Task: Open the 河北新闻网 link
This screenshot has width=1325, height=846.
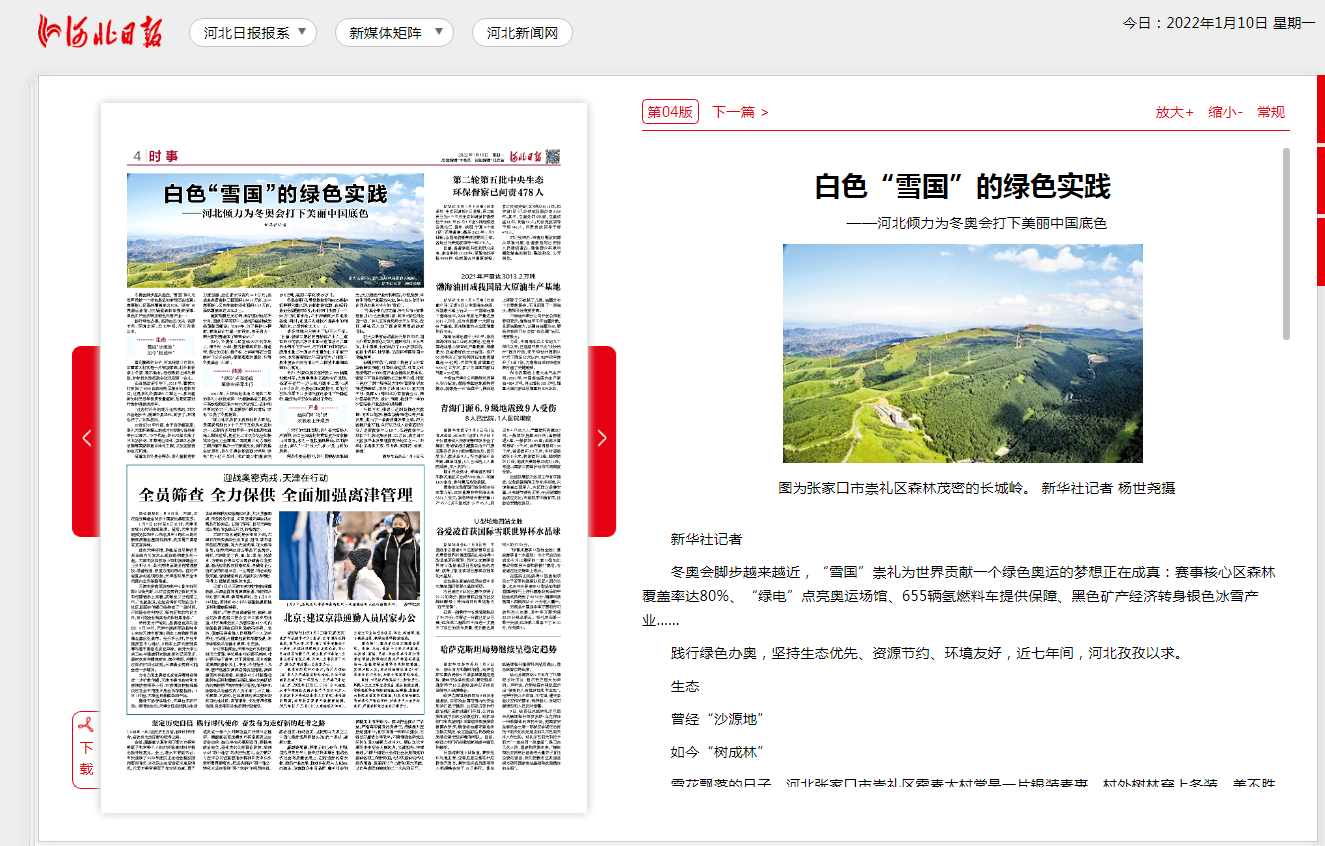Action: (522, 33)
